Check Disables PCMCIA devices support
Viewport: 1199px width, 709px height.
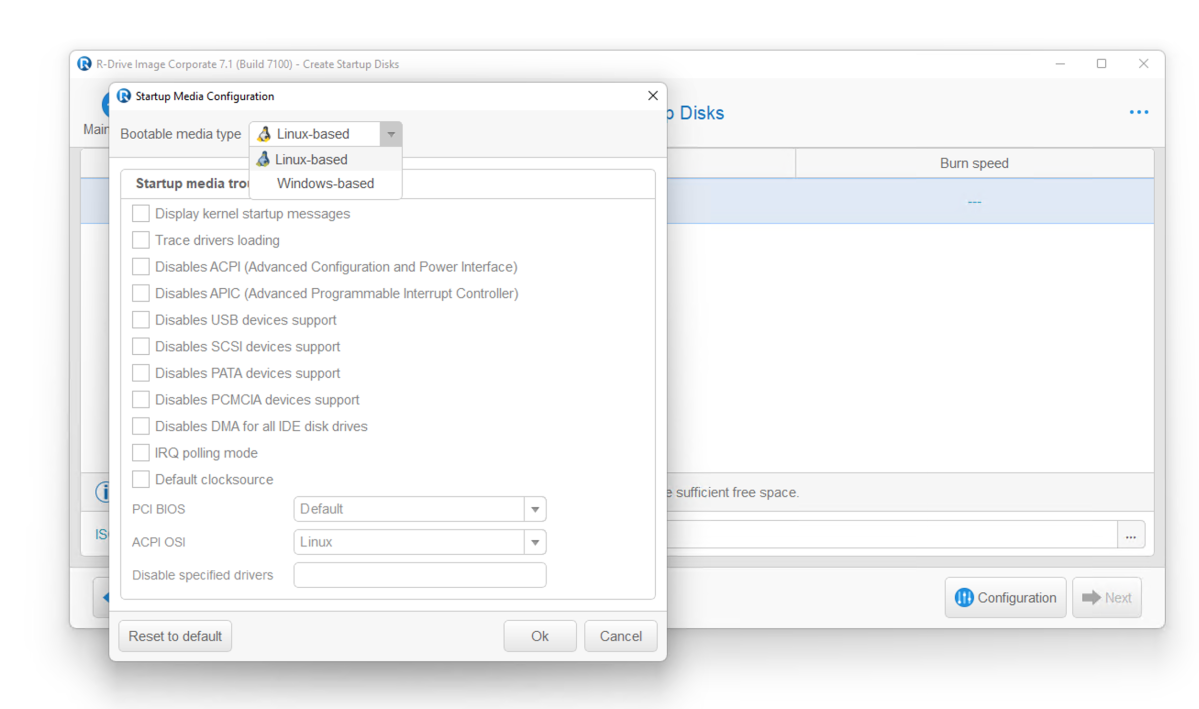point(141,399)
